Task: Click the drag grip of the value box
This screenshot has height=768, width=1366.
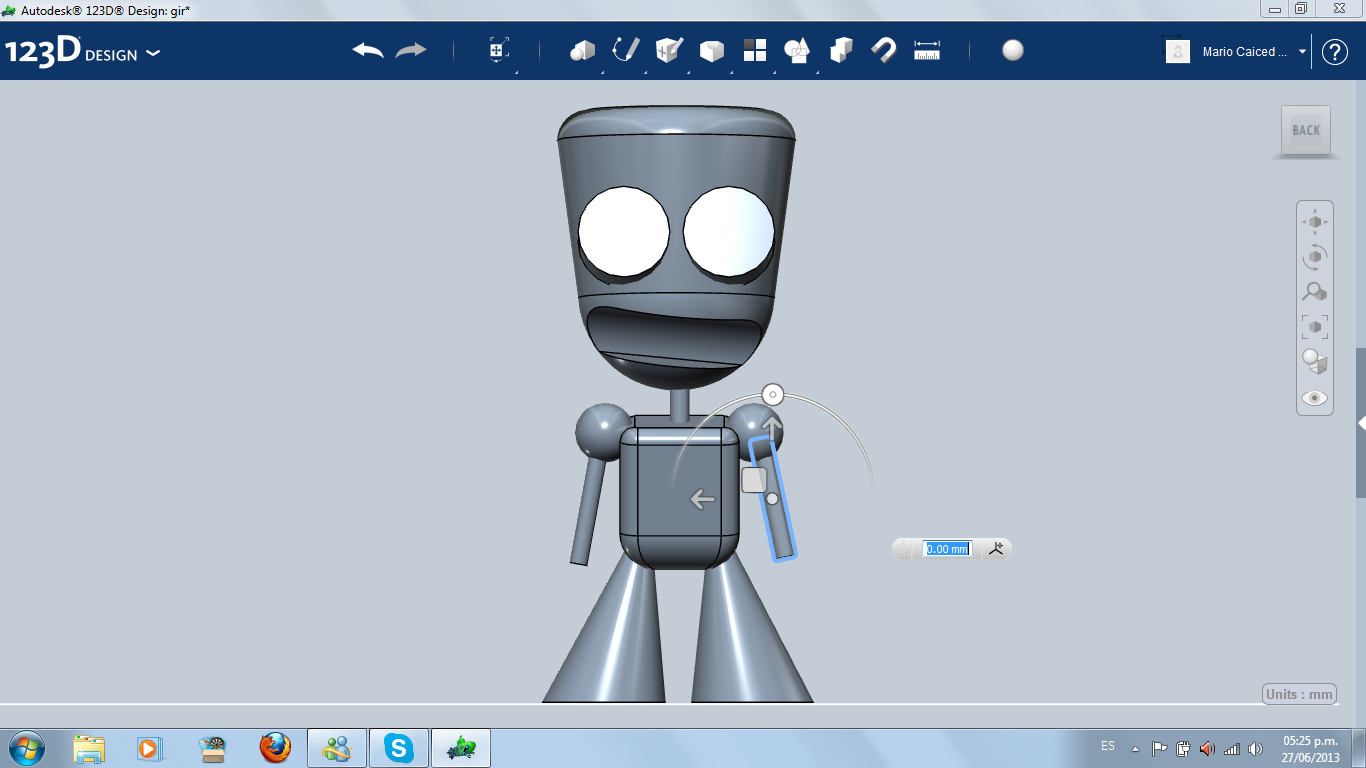Action: pyautogui.click(x=905, y=548)
